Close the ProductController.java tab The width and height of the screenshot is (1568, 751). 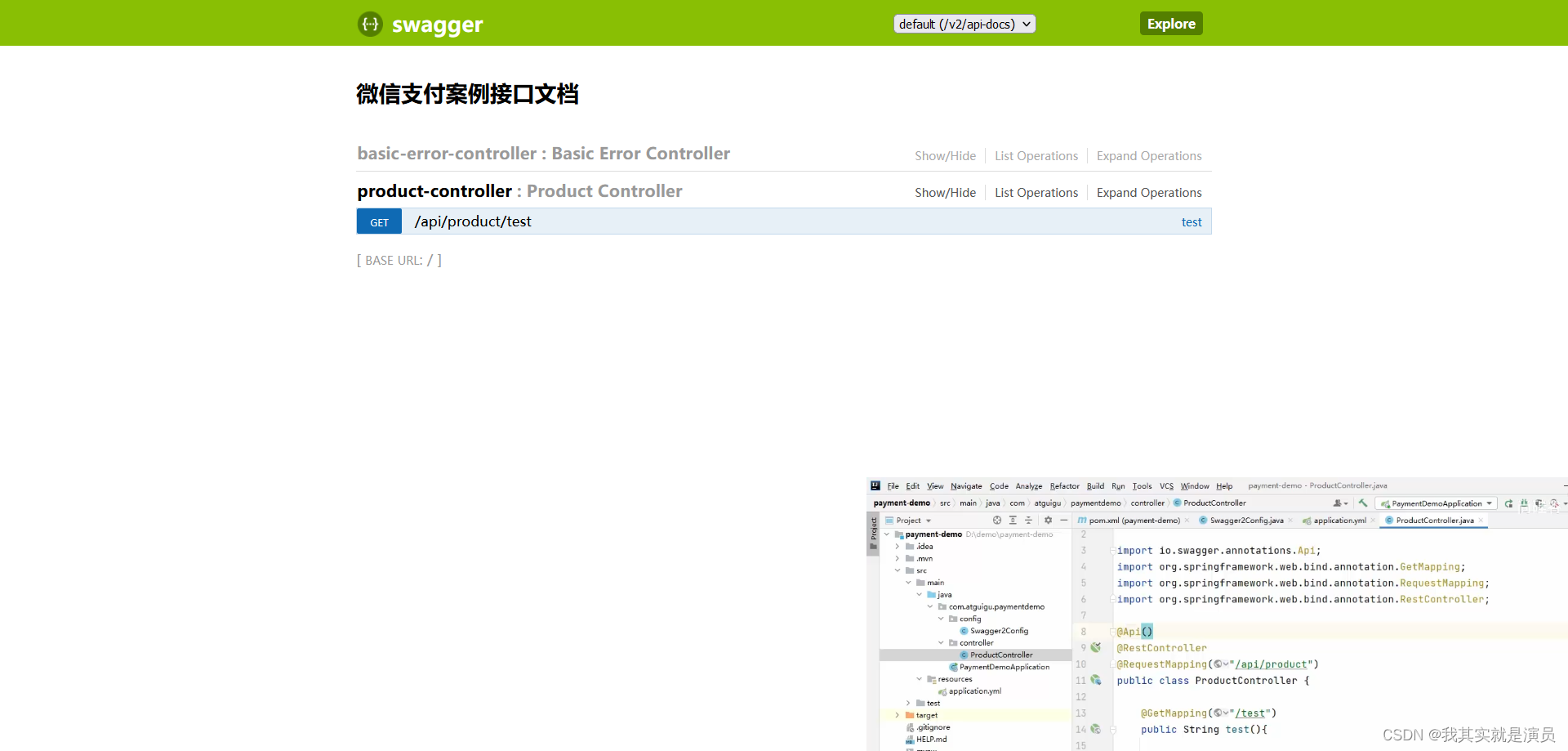(x=1481, y=521)
